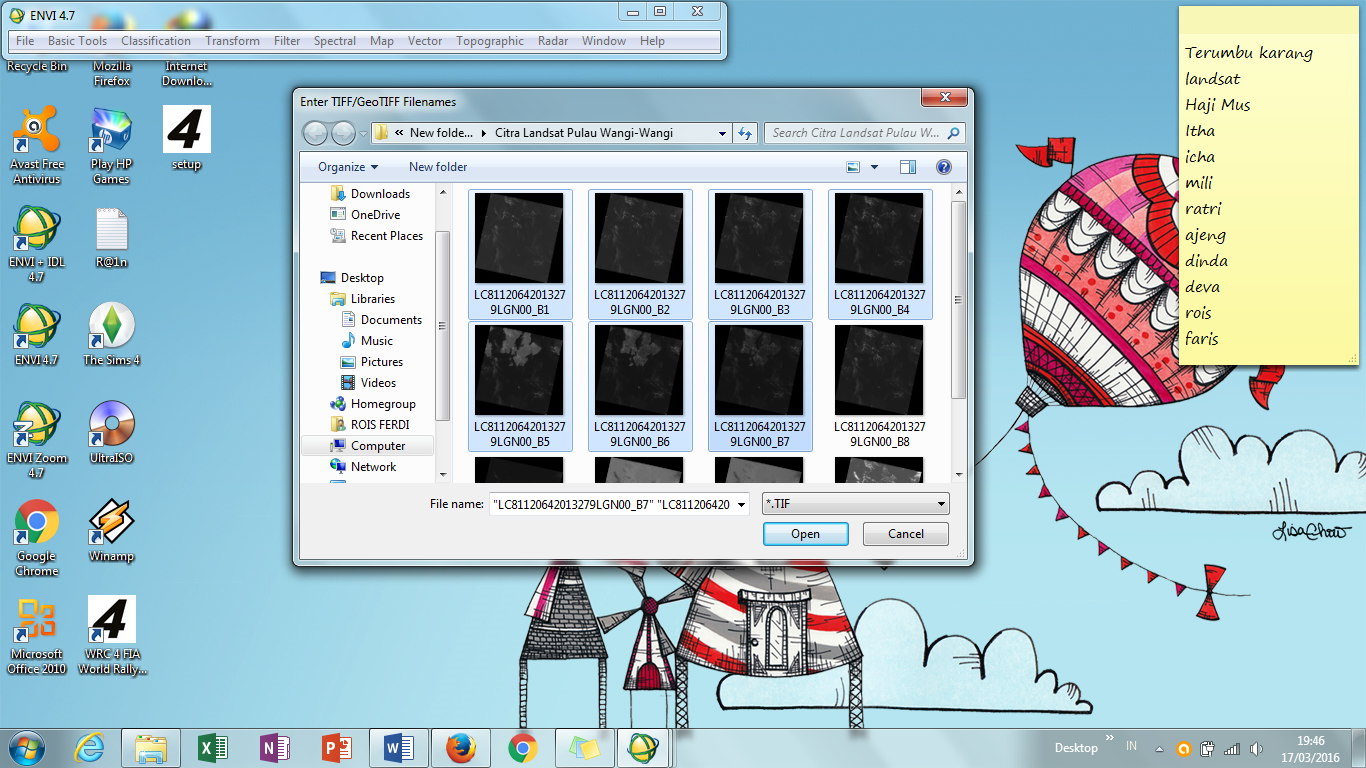Select thumbnail LC81120642013279LGN00_B1

pyautogui.click(x=520, y=254)
